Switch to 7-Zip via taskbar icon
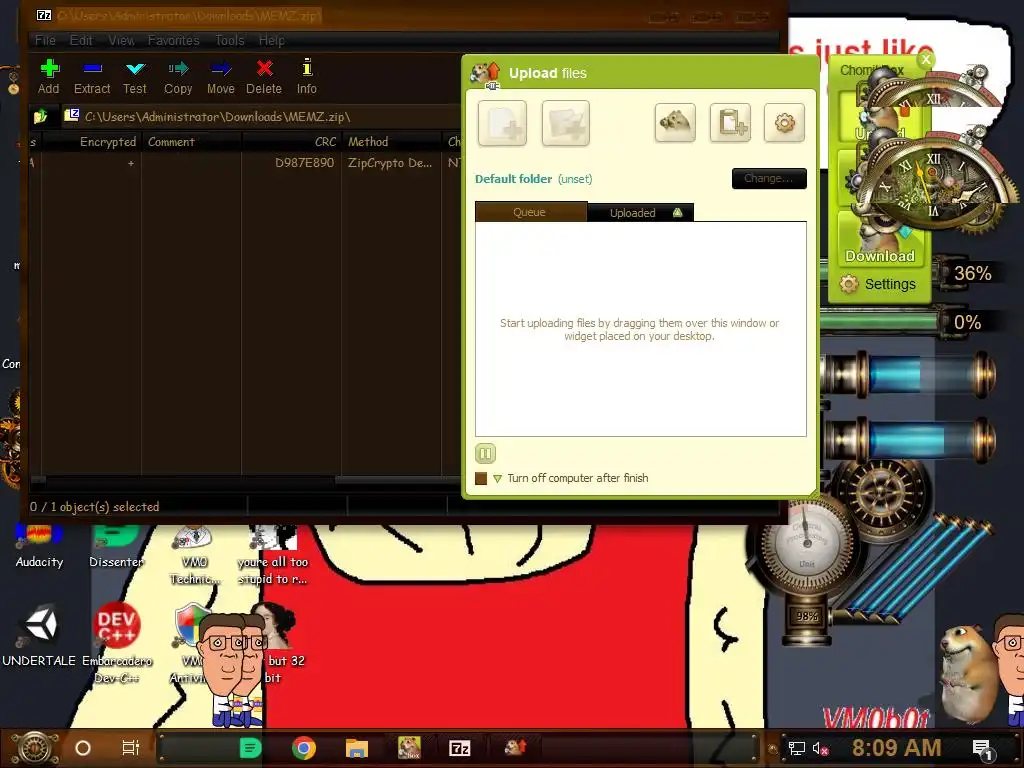 tap(459, 748)
